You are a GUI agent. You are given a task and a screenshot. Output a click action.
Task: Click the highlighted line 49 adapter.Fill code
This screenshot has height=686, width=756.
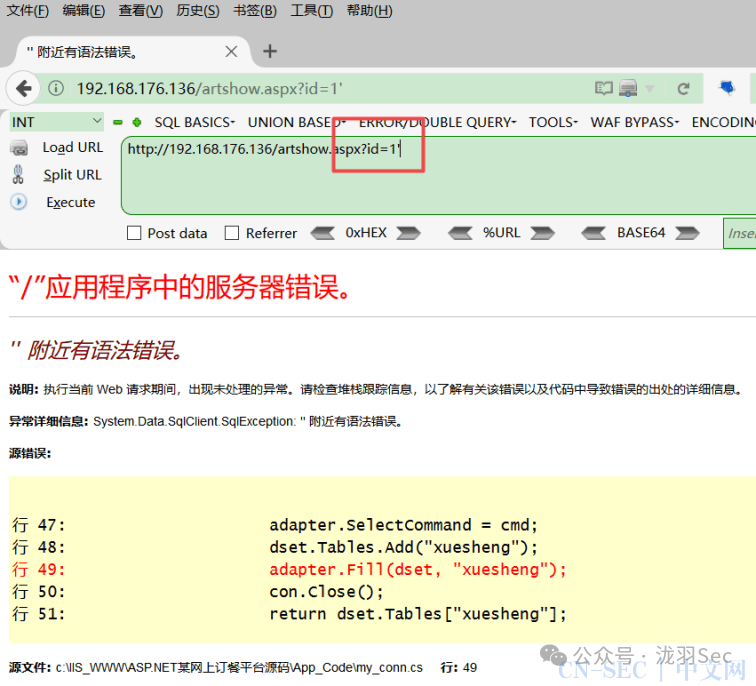(418, 569)
